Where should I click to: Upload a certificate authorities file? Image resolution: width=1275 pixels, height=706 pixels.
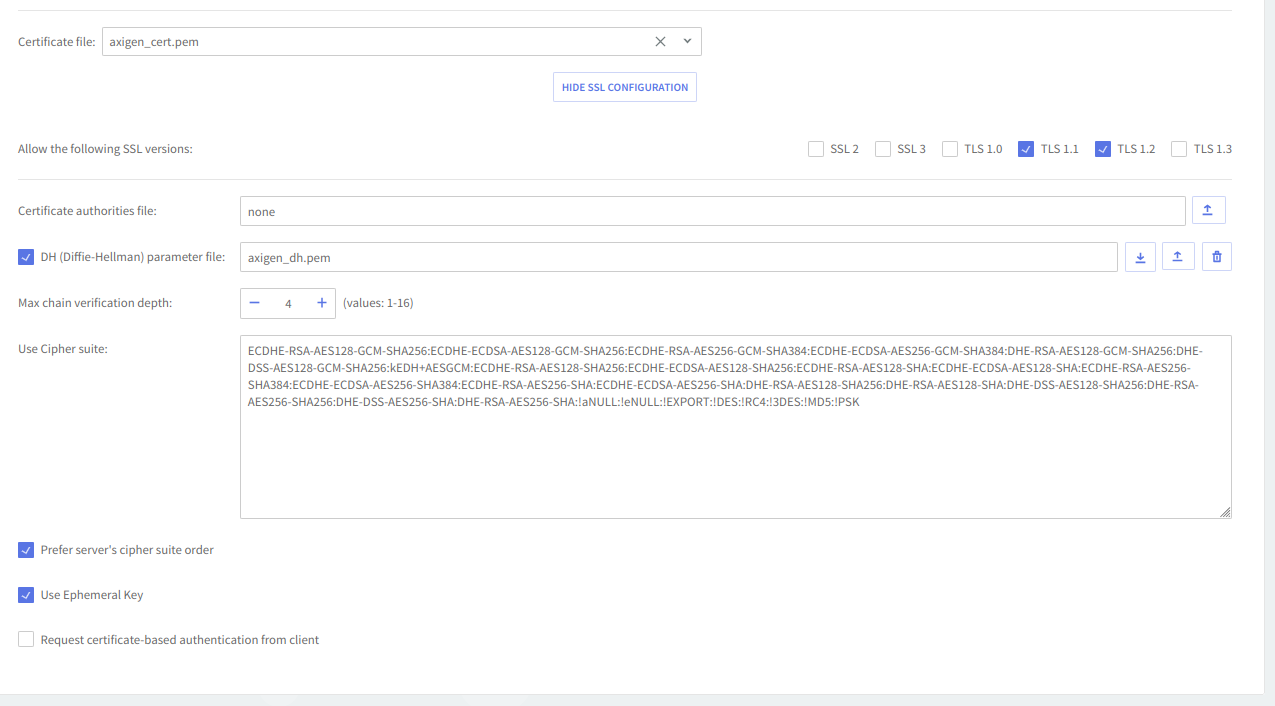click(1208, 211)
